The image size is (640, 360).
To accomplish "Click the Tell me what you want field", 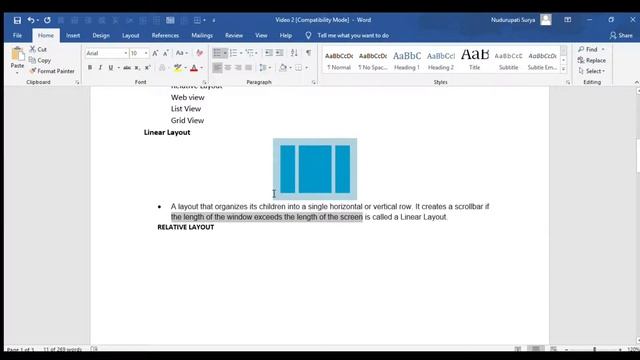I will [353, 36].
